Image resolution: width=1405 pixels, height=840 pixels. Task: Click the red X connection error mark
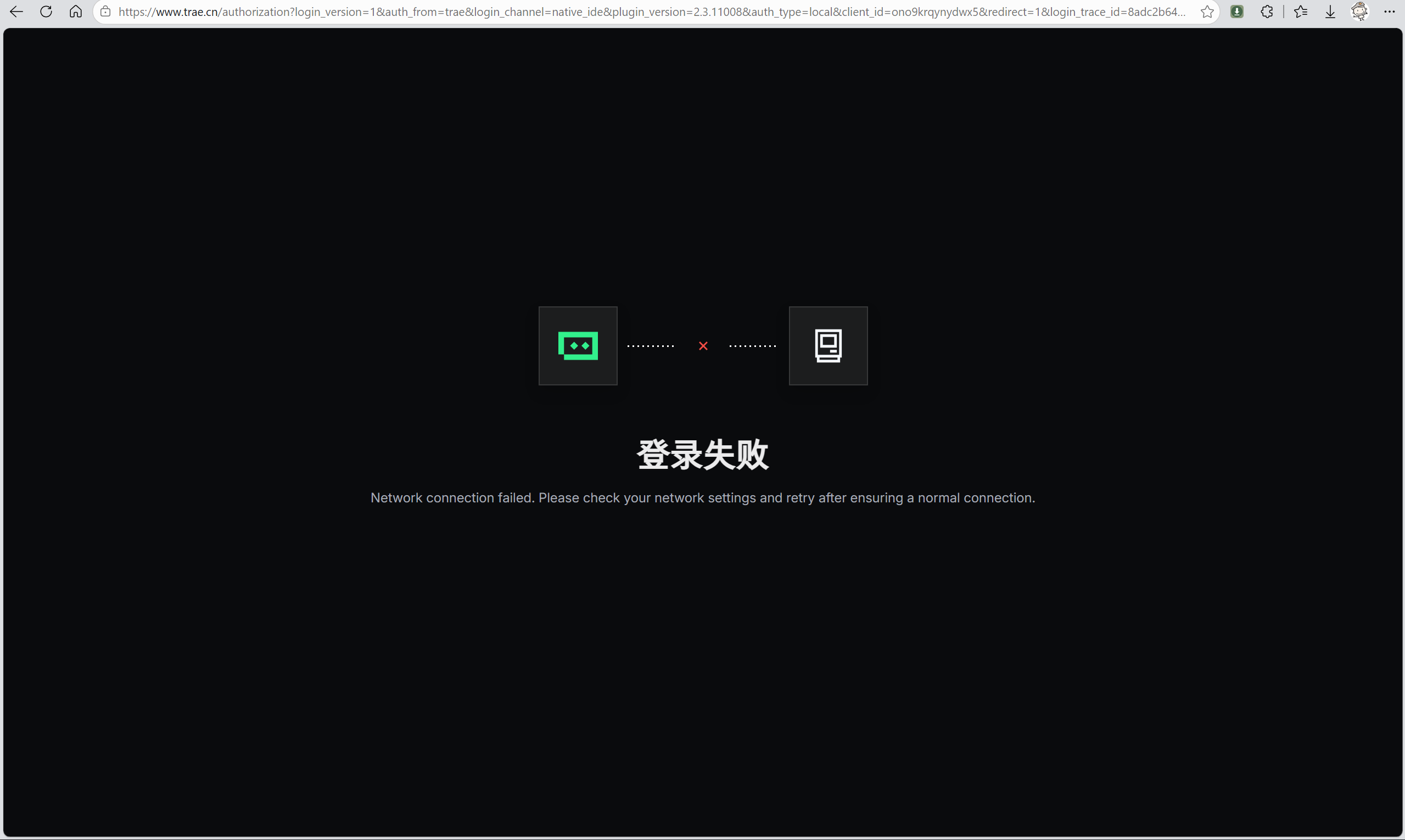click(703, 346)
